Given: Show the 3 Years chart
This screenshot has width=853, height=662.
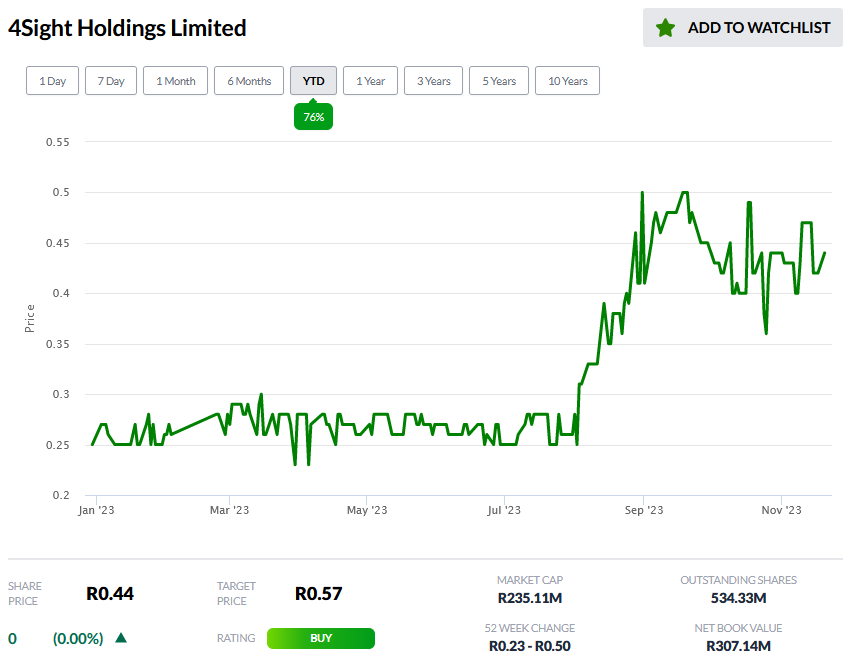Looking at the screenshot, I should pyautogui.click(x=434, y=81).
